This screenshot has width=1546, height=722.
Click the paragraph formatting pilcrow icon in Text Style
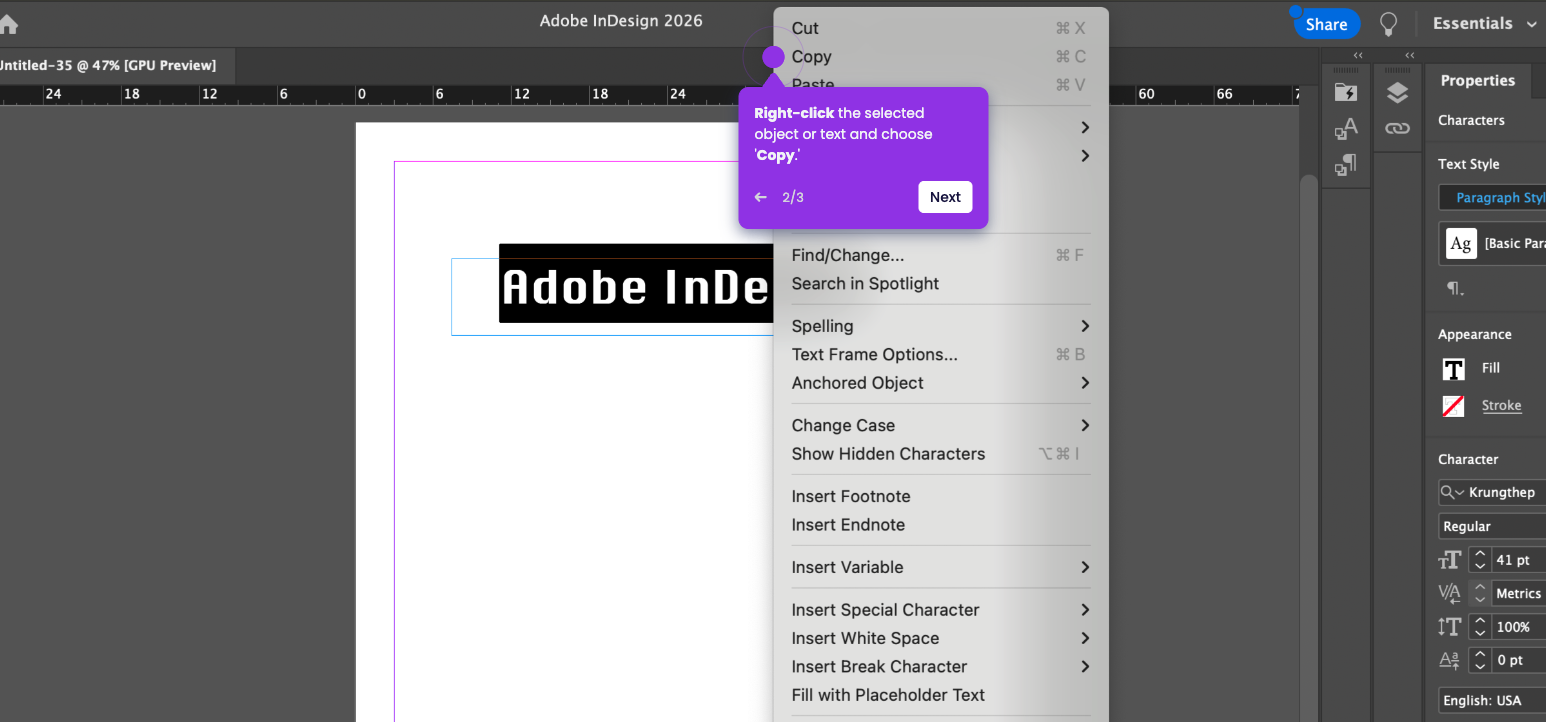1453,288
